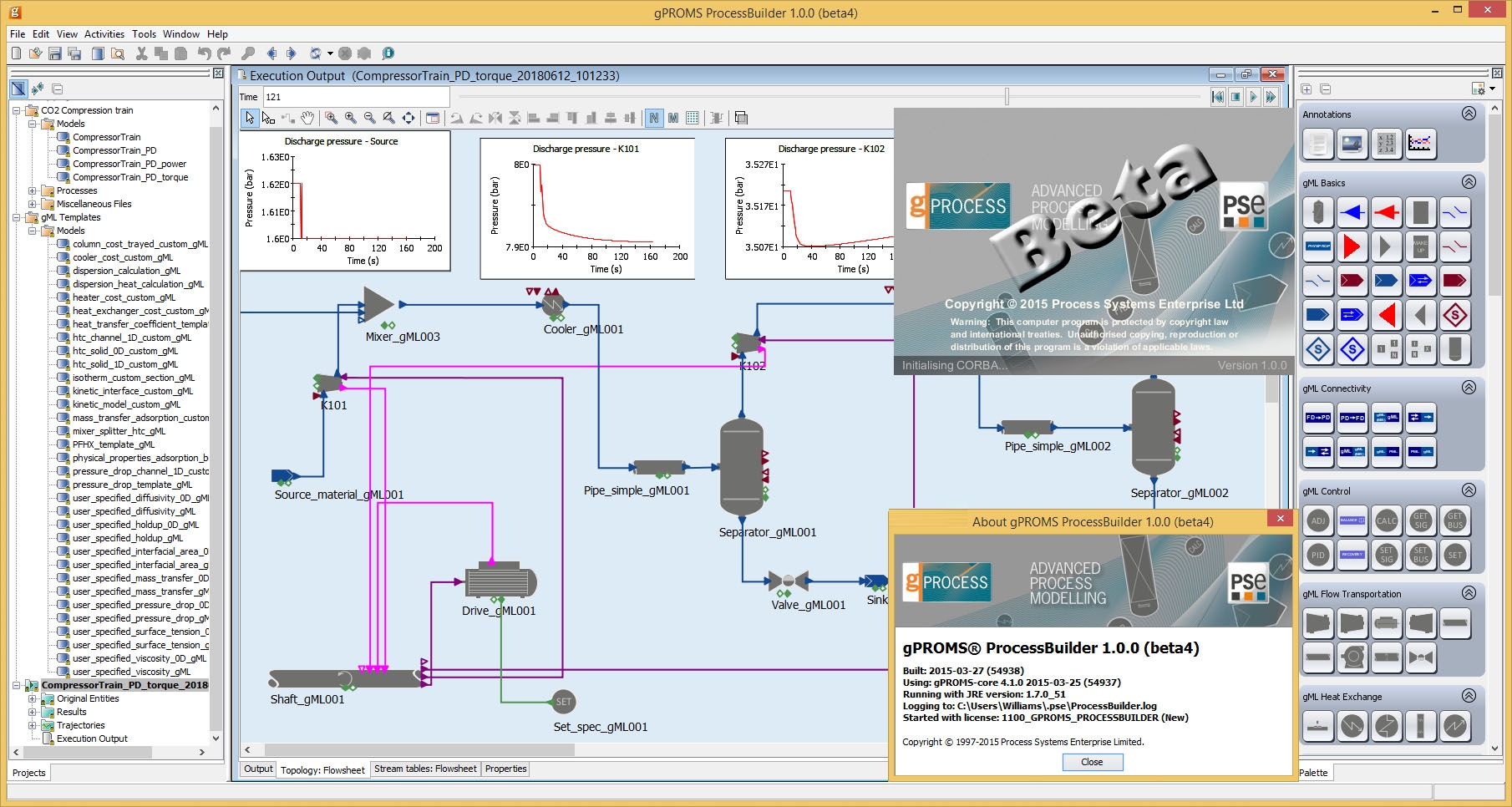Screen dimensions: 1512x807
Task: Select CompressorTrain_PD_torque model in tree
Action: pyautogui.click(x=130, y=177)
